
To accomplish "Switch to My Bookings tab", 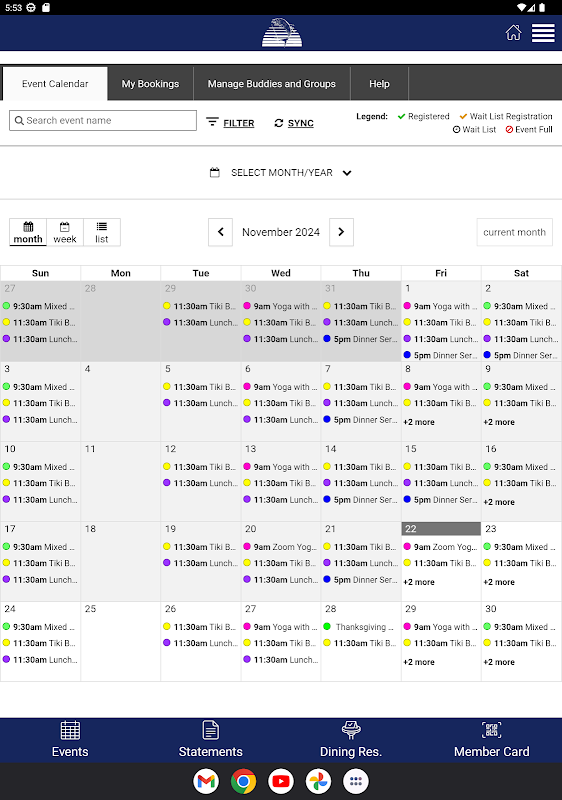I will click(150, 84).
